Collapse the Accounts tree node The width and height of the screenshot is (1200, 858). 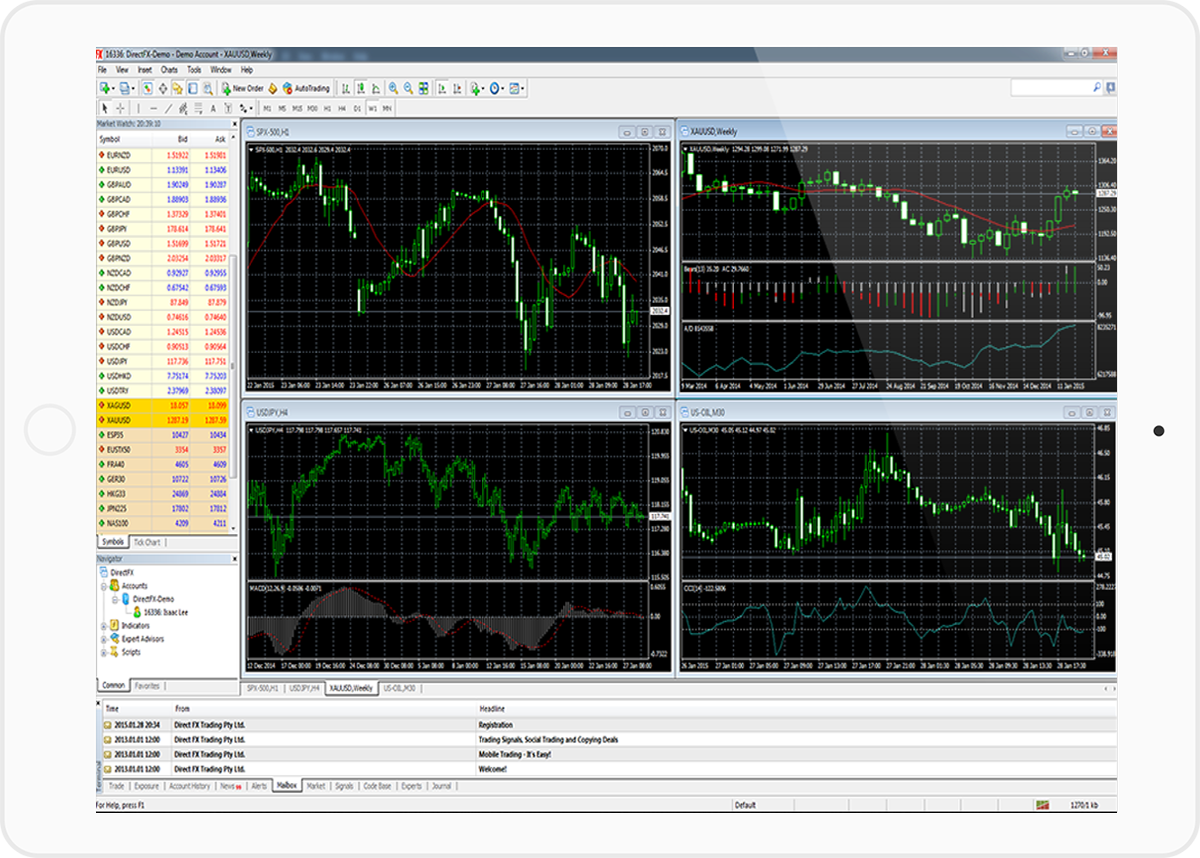[104, 586]
